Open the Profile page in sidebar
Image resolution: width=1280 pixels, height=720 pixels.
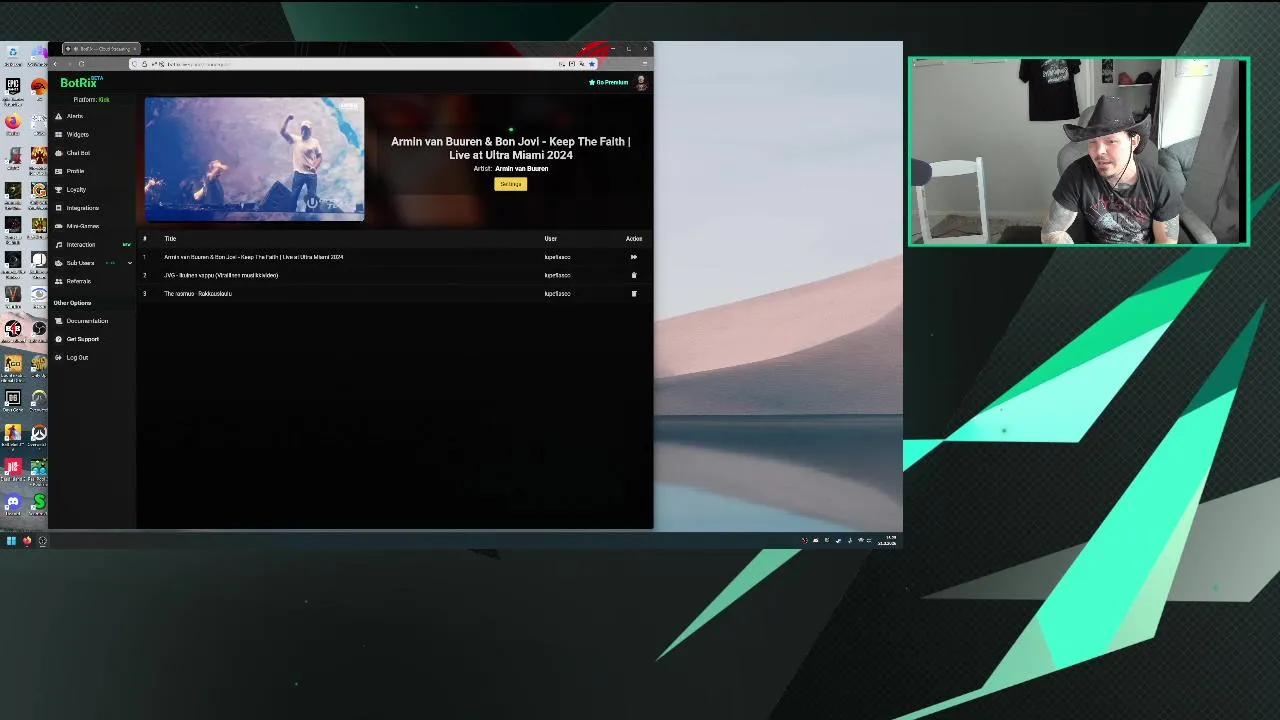point(75,171)
